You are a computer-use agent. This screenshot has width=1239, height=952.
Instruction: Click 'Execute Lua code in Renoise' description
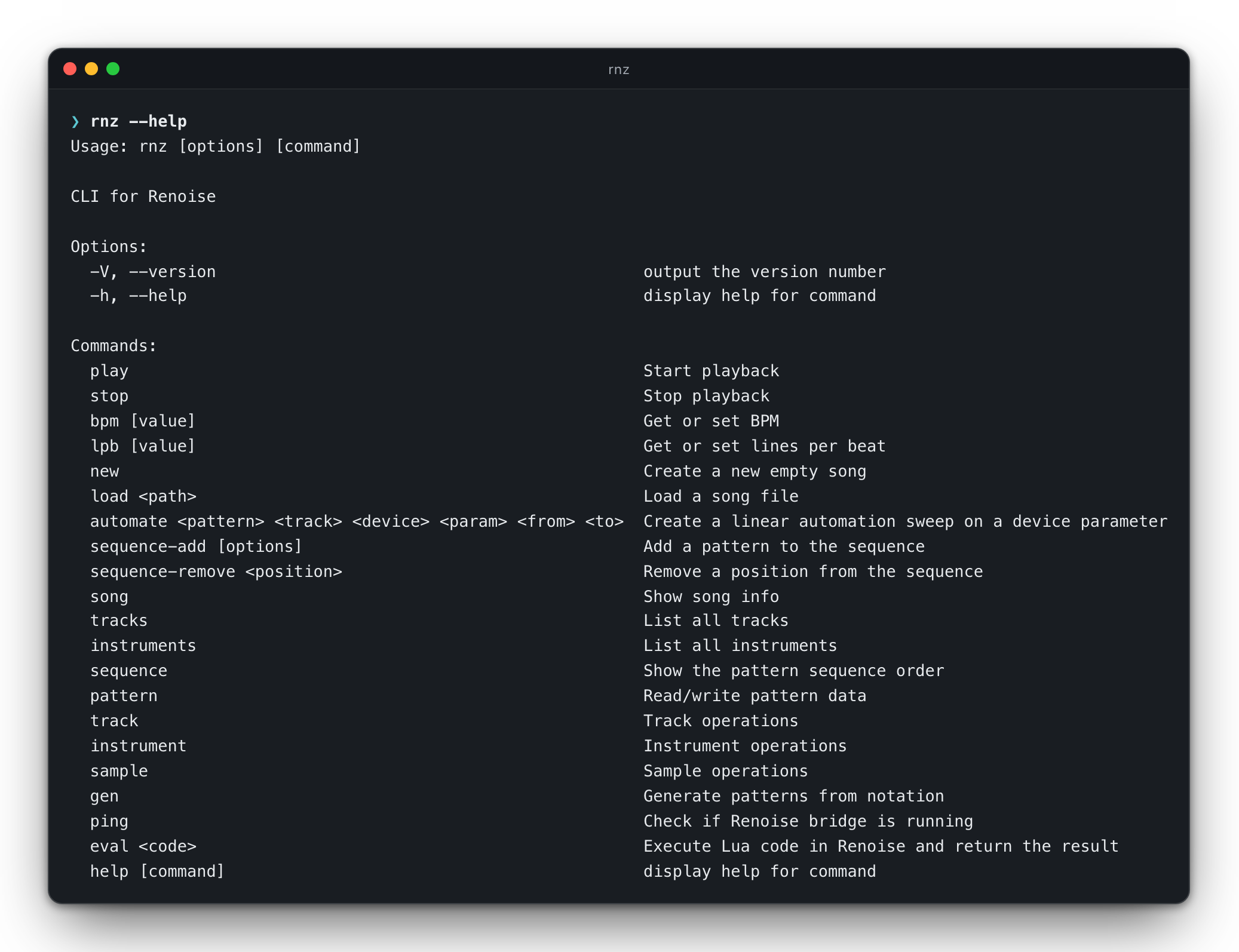coord(881,846)
